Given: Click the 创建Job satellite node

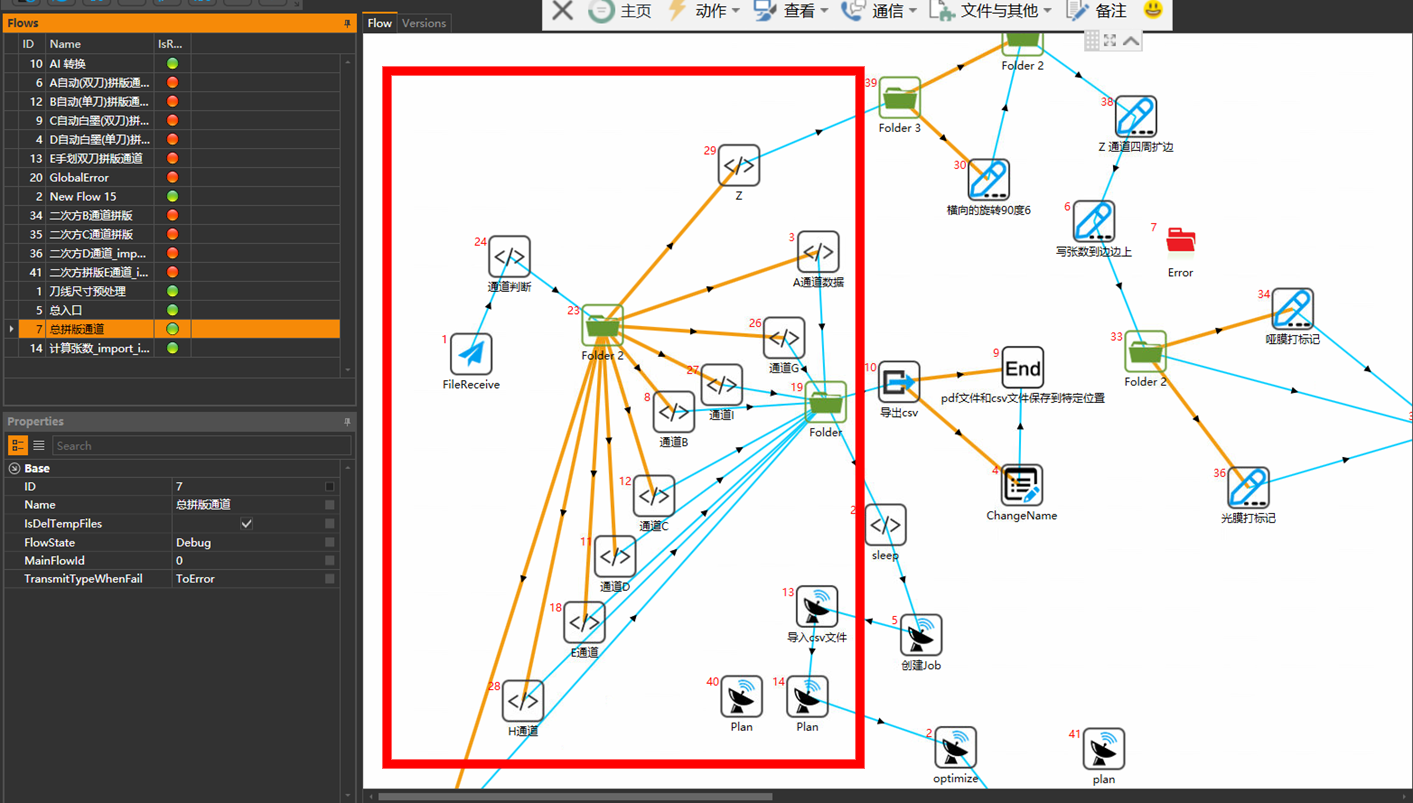Looking at the screenshot, I should point(921,635).
